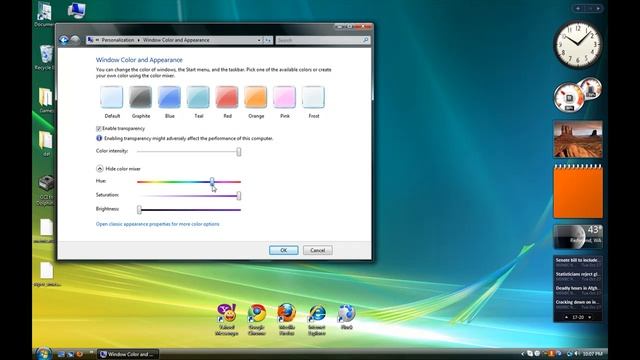Open the Recycle Bin desktop icon

pos(45,57)
